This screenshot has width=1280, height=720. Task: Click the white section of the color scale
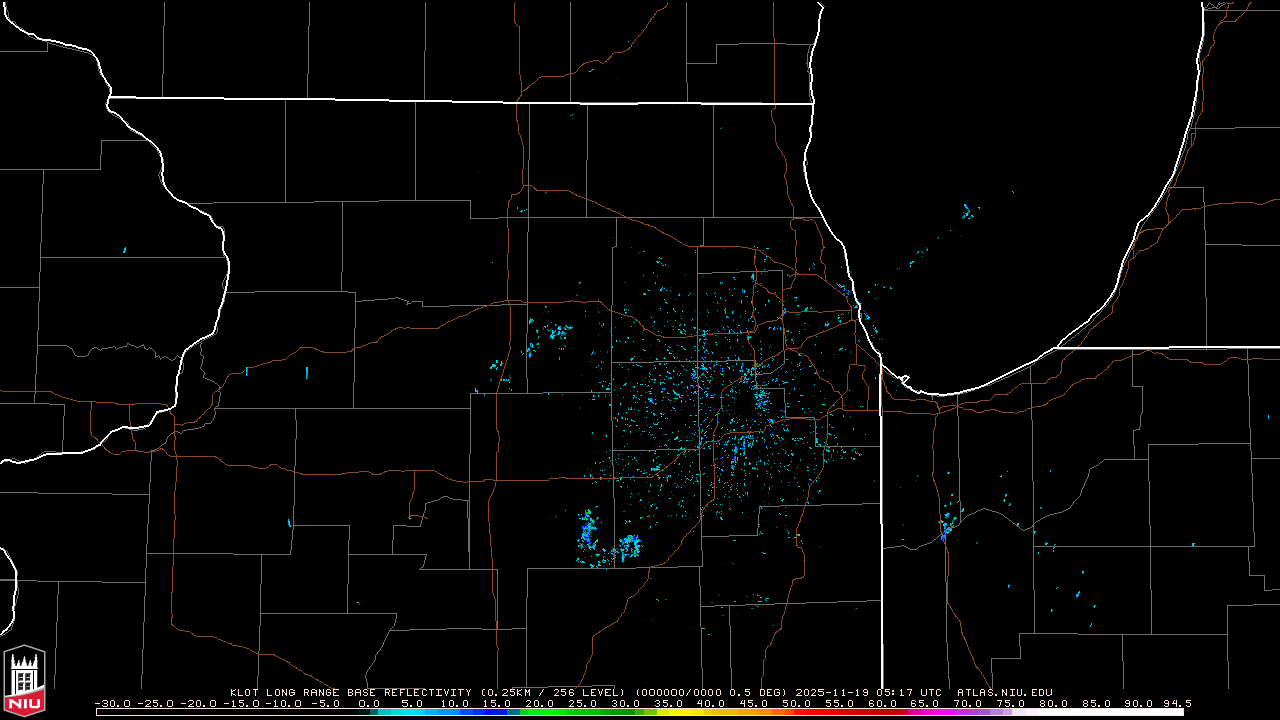1100,712
